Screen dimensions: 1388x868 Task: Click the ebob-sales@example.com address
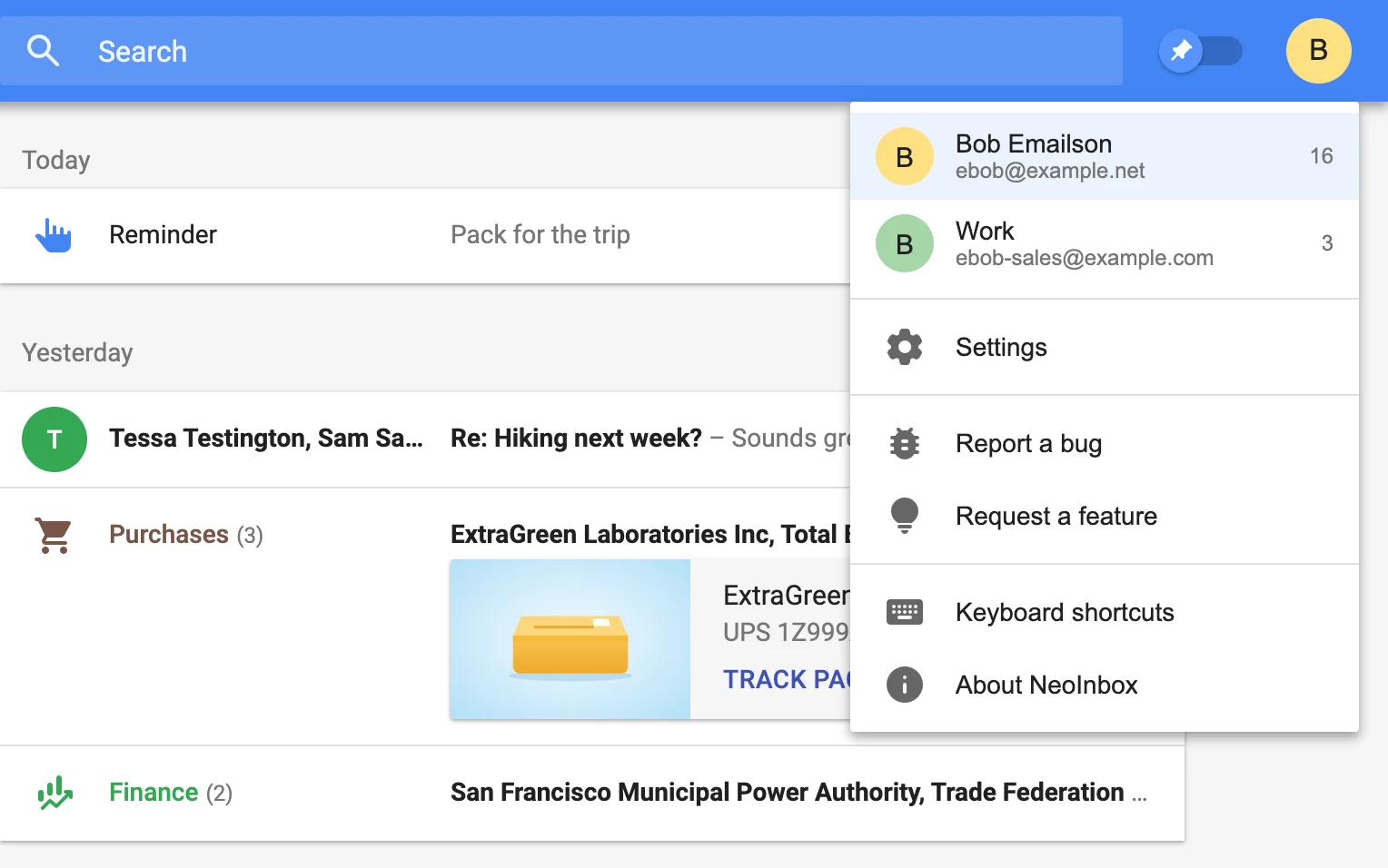click(1085, 258)
